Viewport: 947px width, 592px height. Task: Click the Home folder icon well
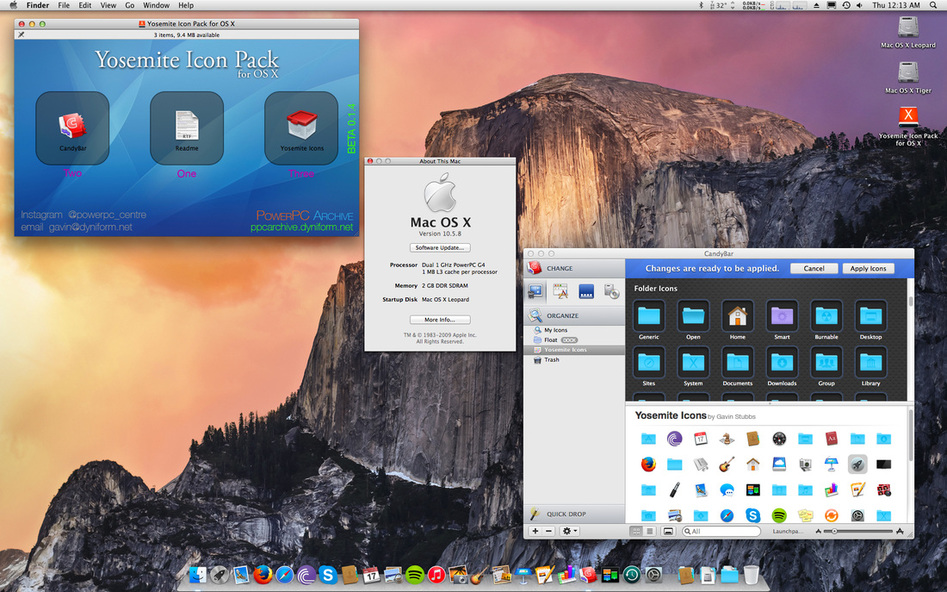[737, 316]
